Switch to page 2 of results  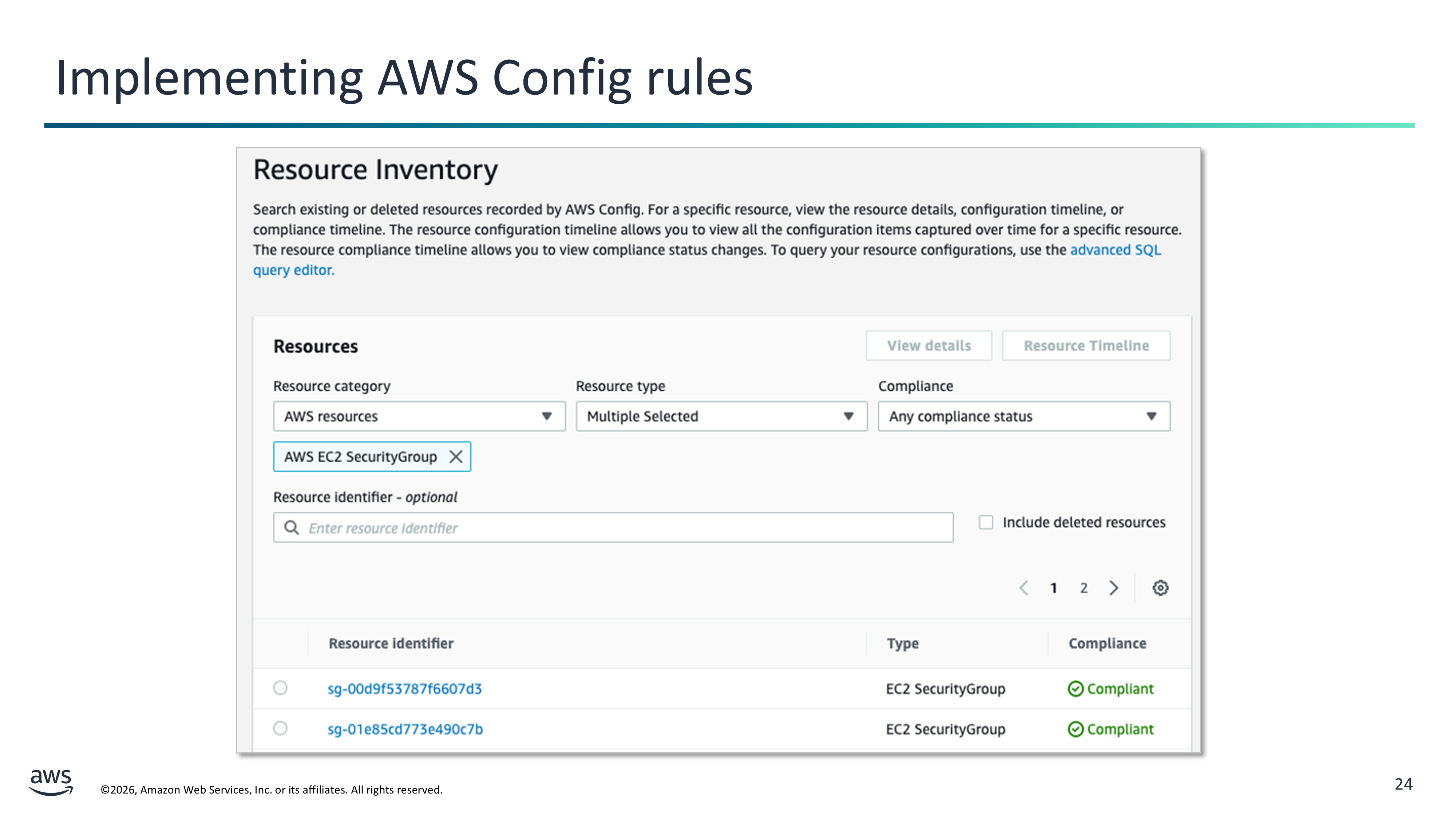[x=1084, y=588]
